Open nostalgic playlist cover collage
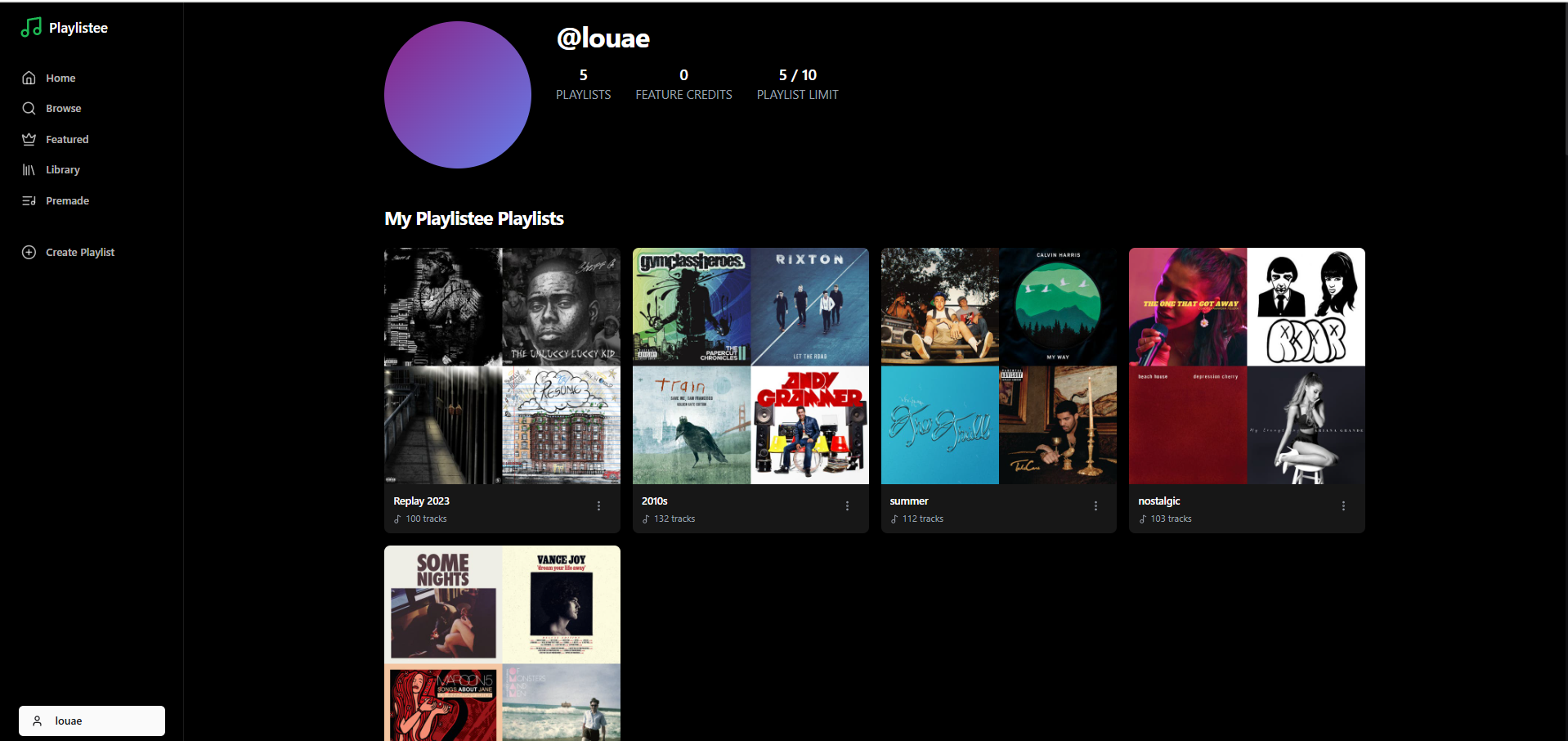 [1247, 366]
